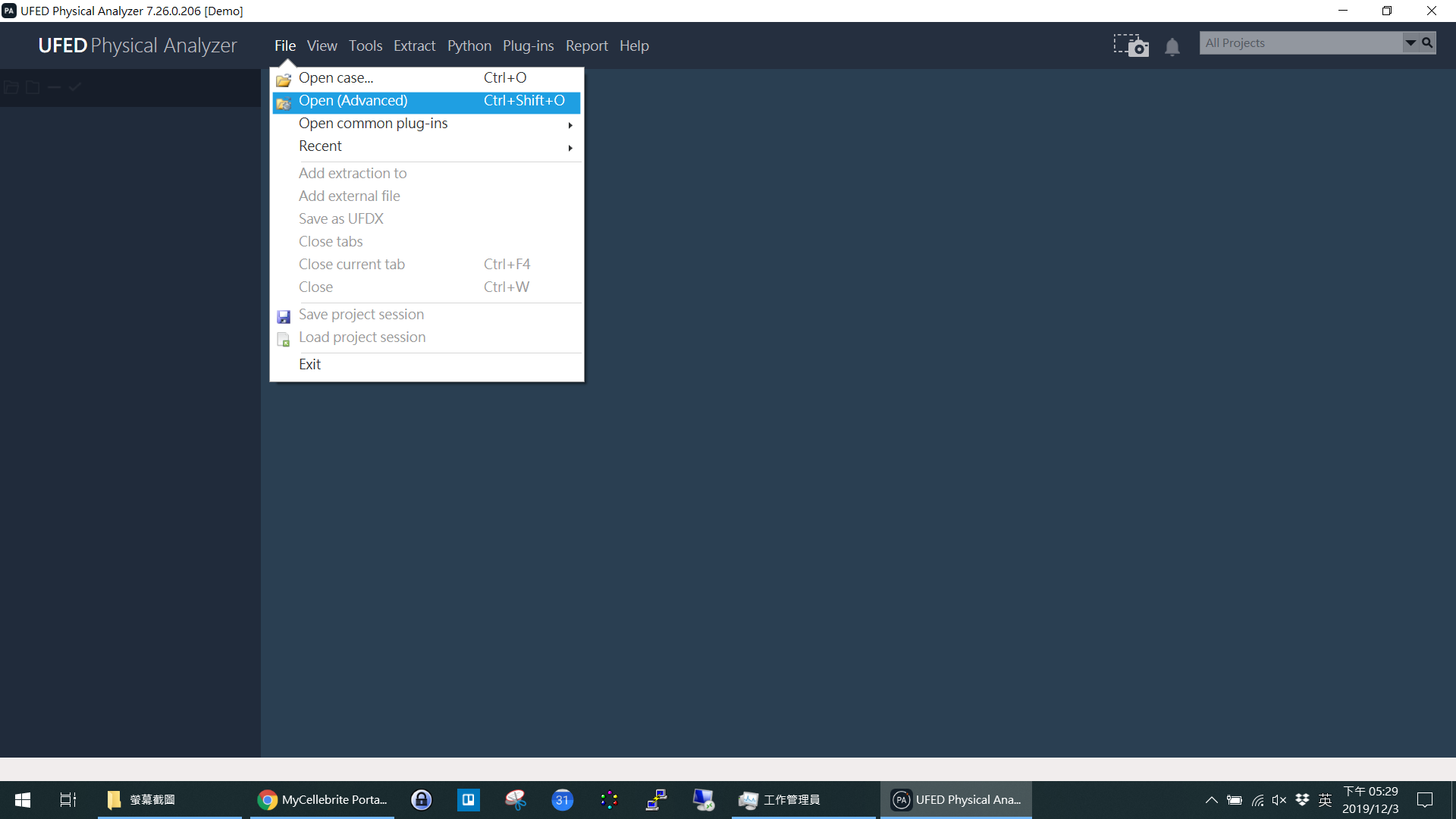Click UFED Physical Analyzer taskbar button
Screen dimensions: 1456x819
[955, 800]
